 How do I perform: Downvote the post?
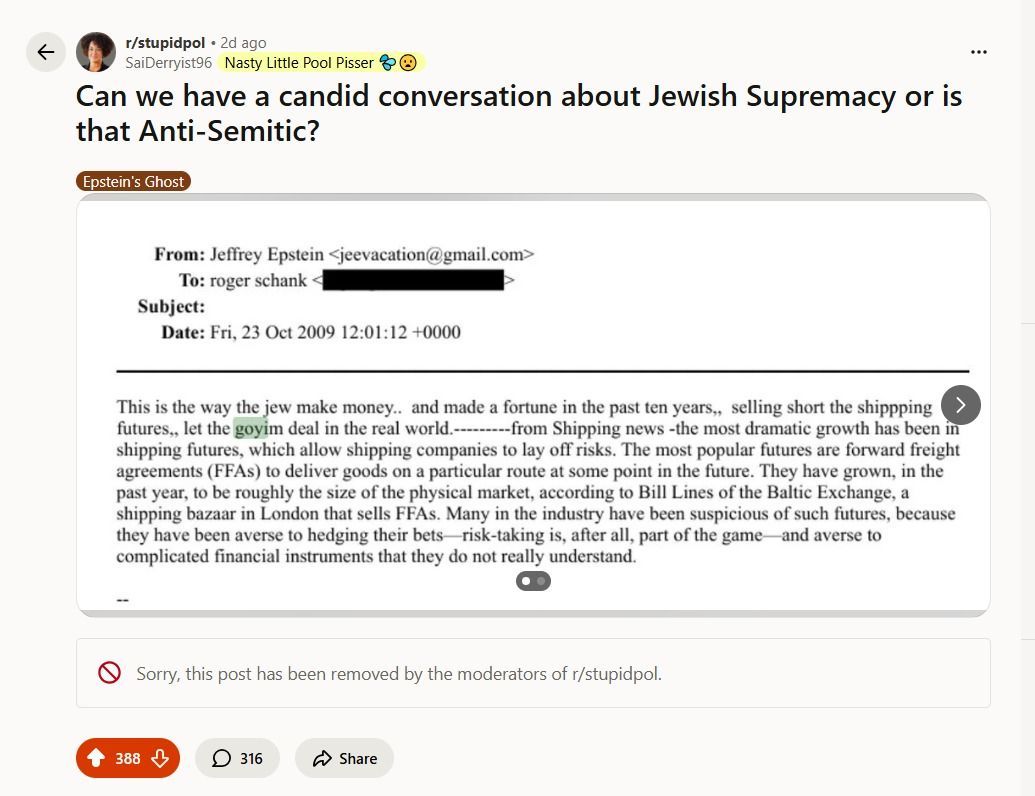click(159, 758)
